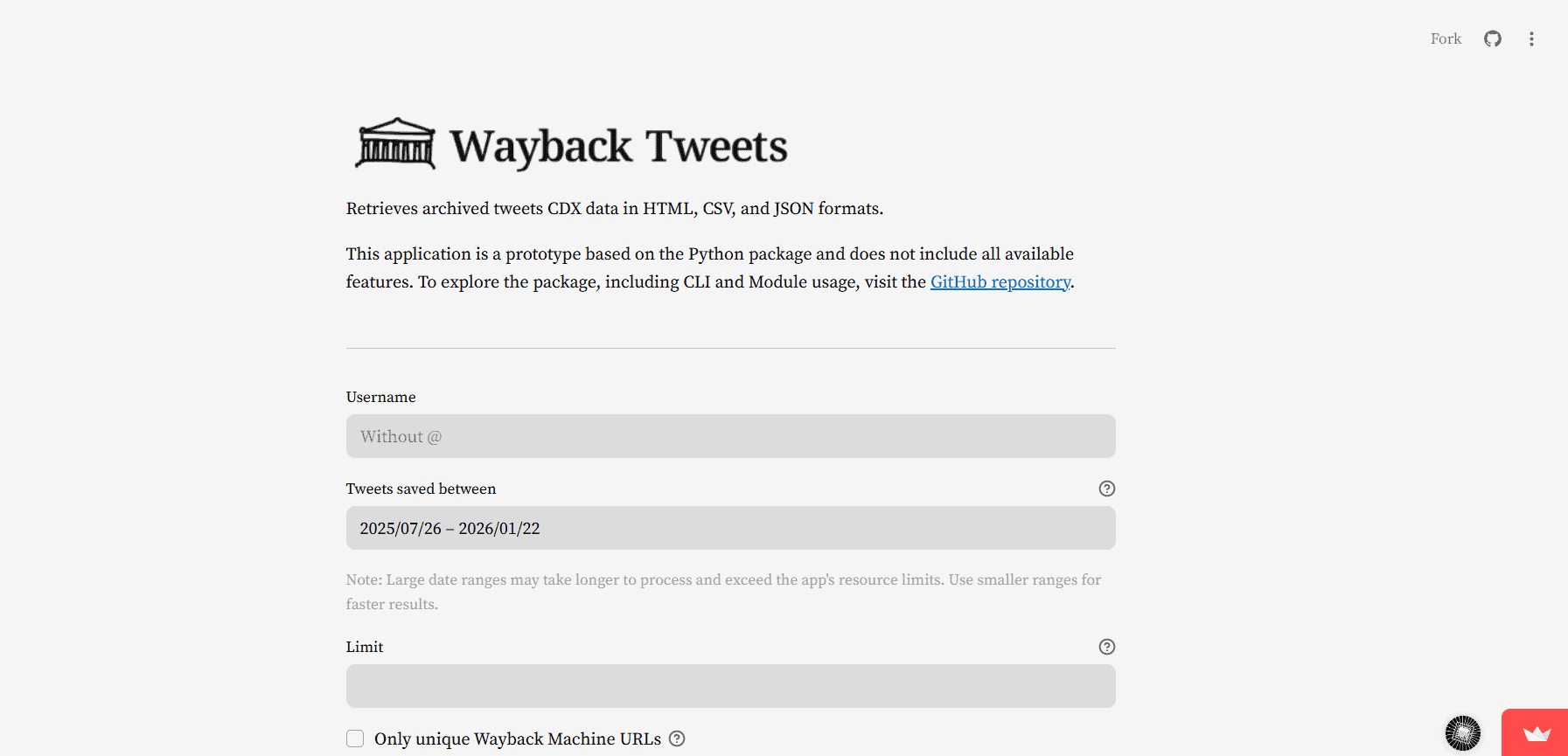Viewport: 1568px width, 756px height.
Task: Enable Only unique Wayback Machine URLs
Action: pos(355,738)
